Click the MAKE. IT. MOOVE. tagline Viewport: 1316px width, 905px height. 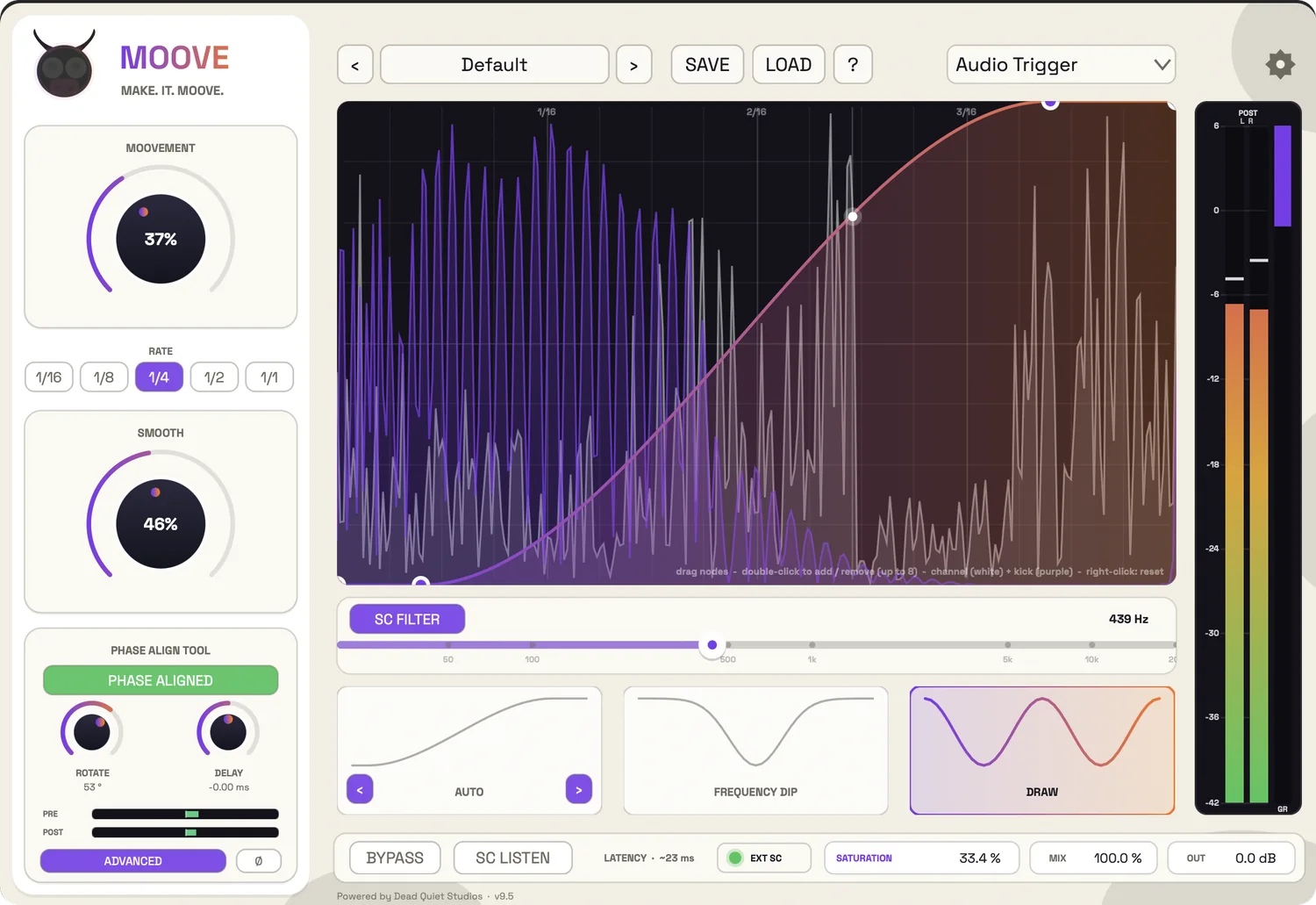pos(172,90)
